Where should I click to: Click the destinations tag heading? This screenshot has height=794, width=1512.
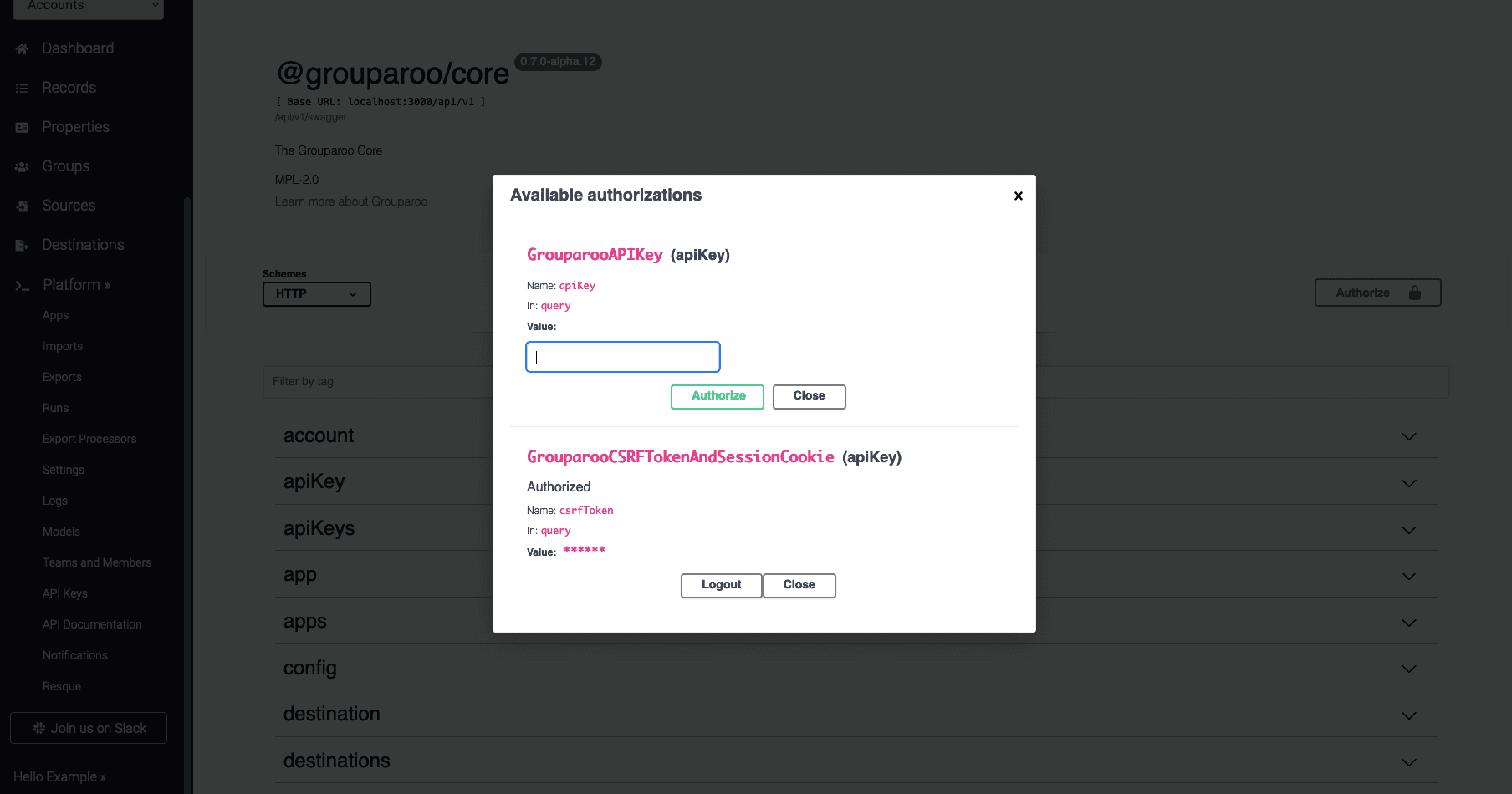click(x=337, y=761)
